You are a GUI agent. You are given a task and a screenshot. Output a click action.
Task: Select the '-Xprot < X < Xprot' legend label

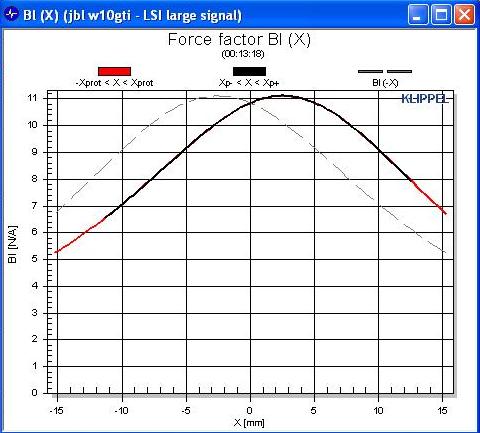point(114,83)
